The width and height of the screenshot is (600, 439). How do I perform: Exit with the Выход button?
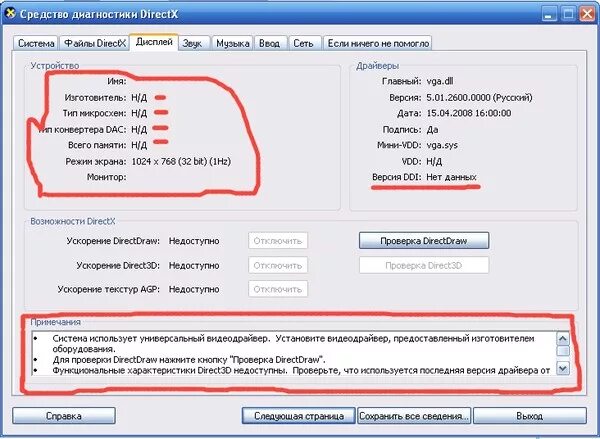[530, 416]
